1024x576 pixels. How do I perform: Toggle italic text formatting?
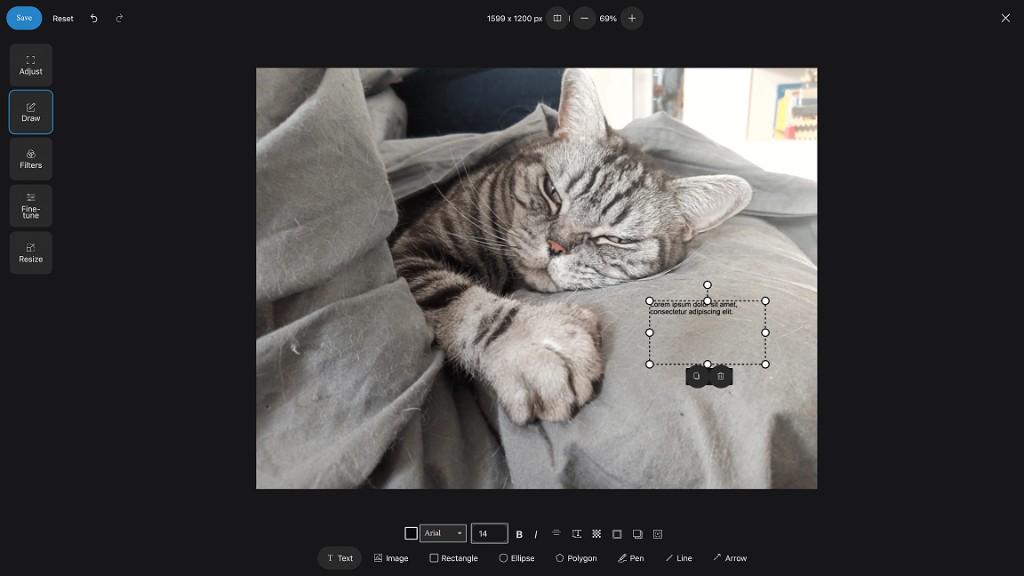[536, 534]
